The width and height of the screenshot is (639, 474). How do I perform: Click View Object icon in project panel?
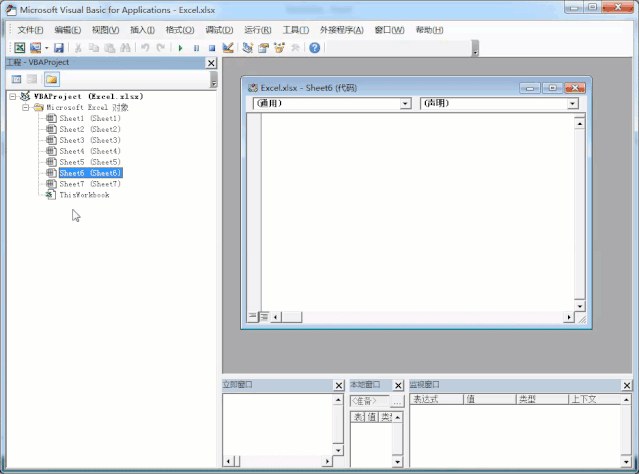point(32,79)
